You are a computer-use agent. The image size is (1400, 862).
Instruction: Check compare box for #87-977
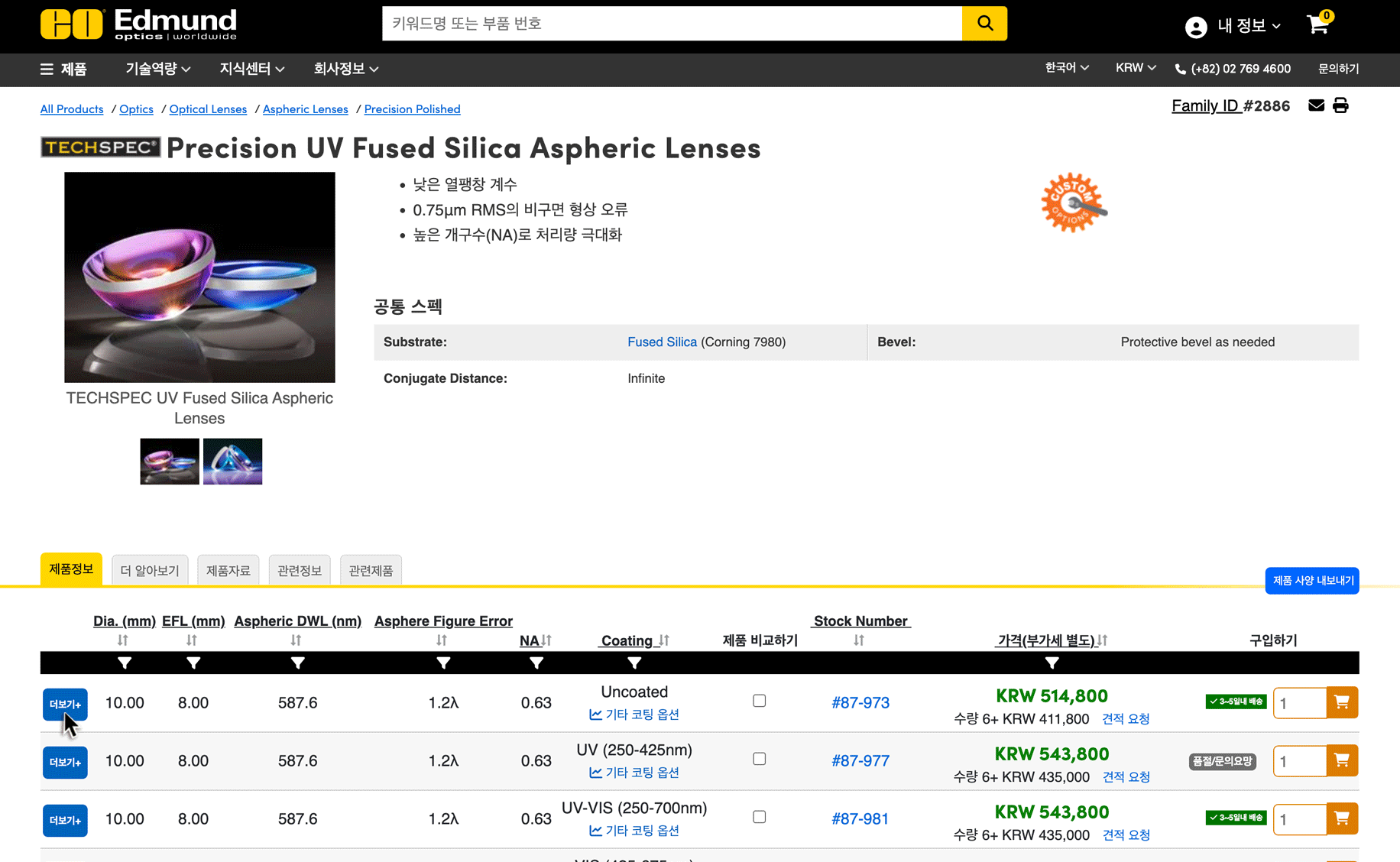[x=759, y=759]
